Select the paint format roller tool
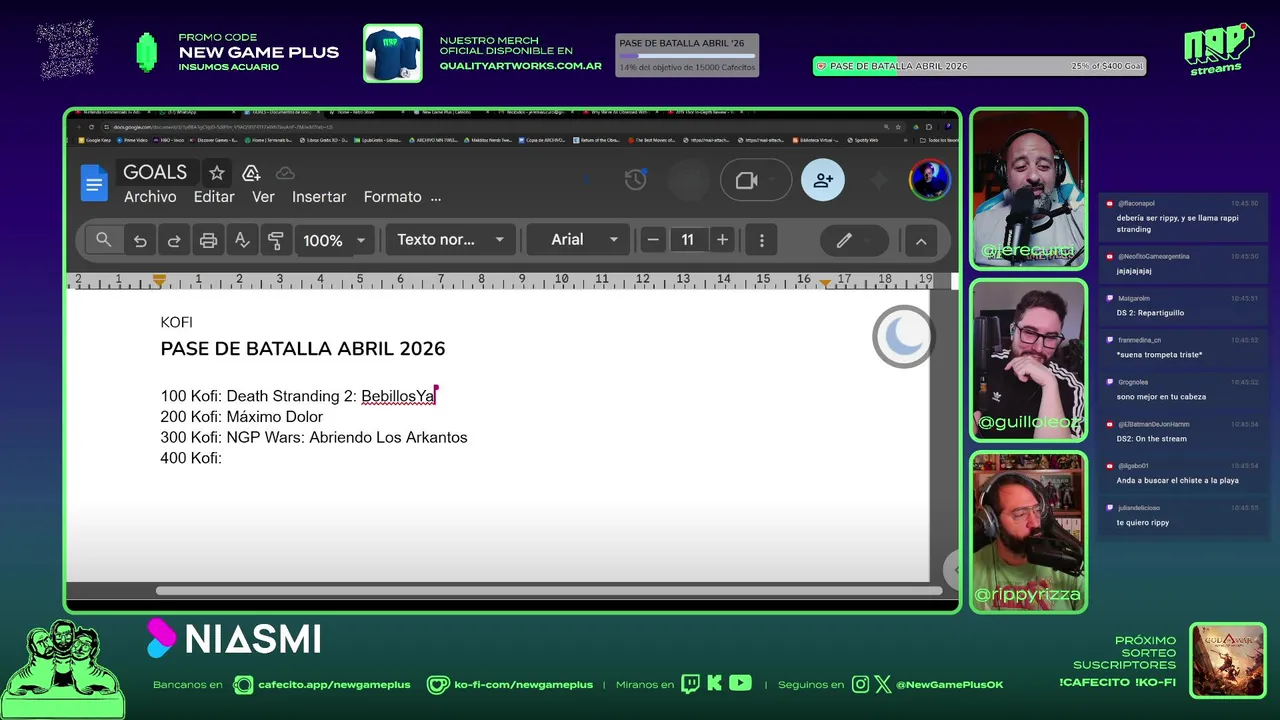Image resolution: width=1280 pixels, height=720 pixels. [x=276, y=240]
